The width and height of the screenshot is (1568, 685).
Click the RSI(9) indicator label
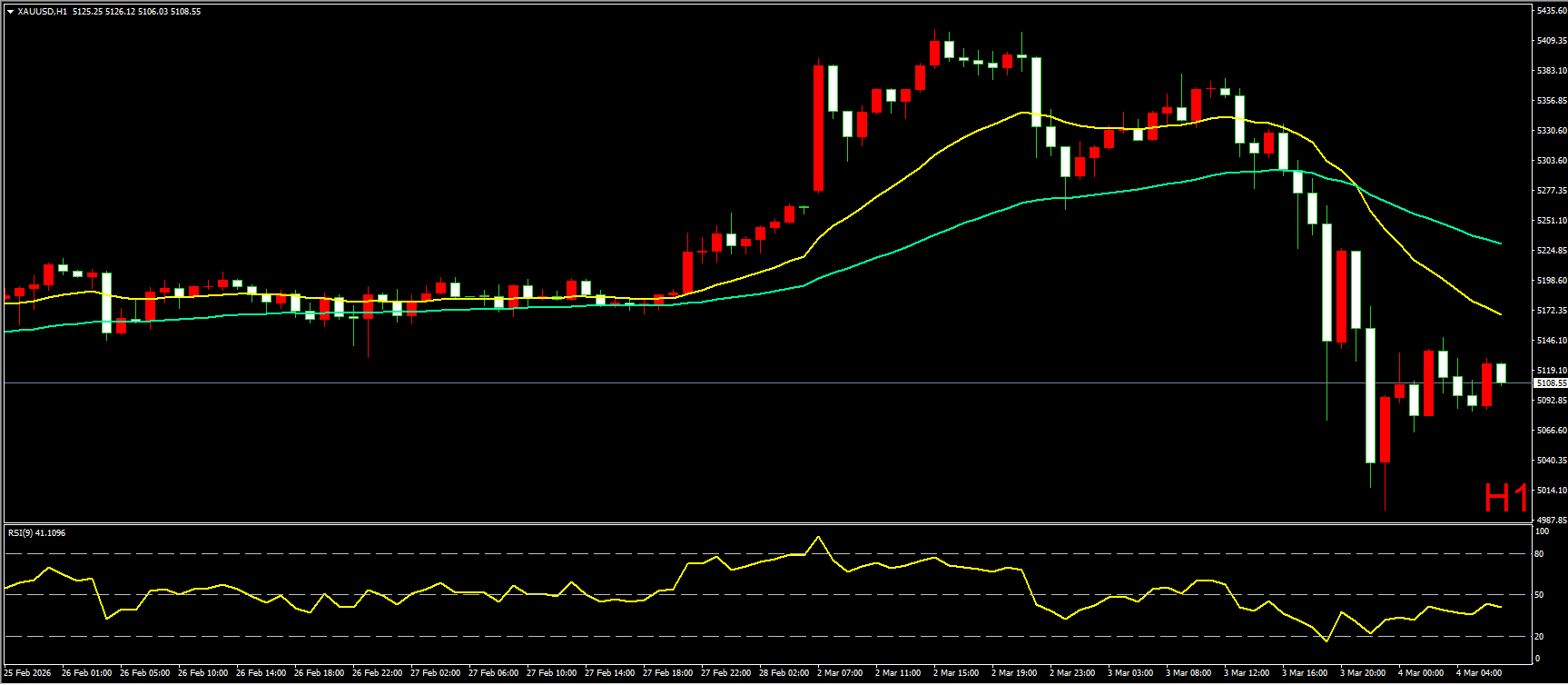coord(36,533)
